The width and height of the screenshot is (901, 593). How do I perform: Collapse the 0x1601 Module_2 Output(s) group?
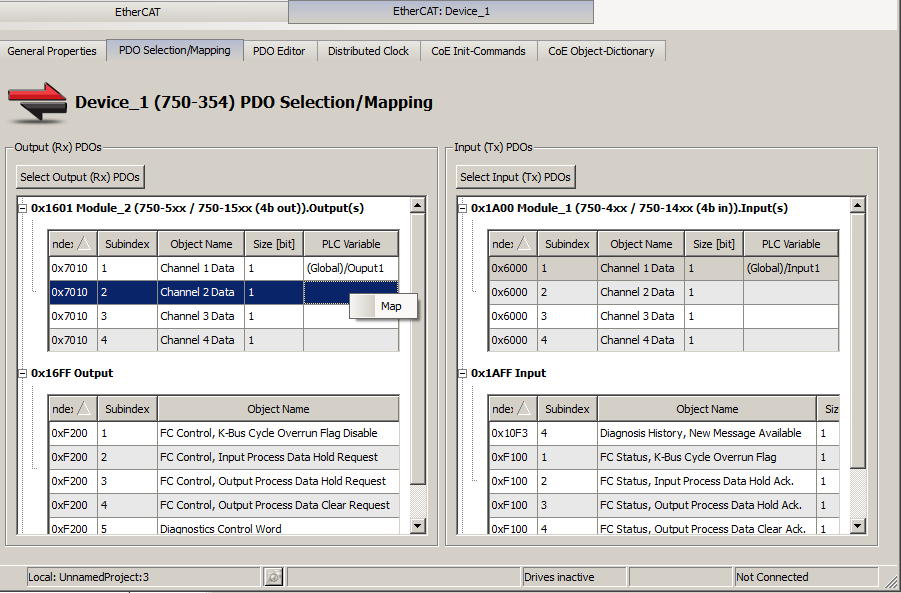pos(22,209)
